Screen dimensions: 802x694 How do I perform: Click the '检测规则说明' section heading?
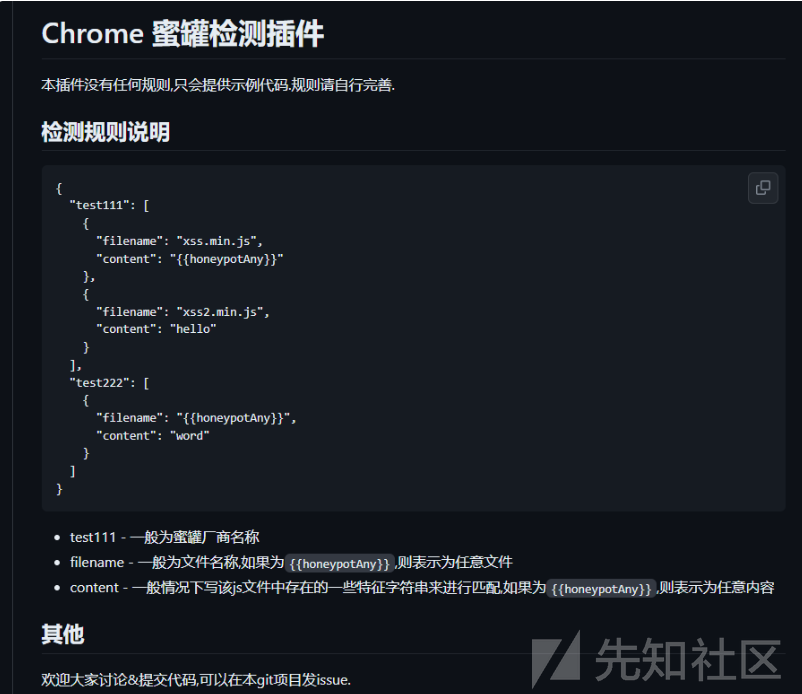(x=105, y=132)
